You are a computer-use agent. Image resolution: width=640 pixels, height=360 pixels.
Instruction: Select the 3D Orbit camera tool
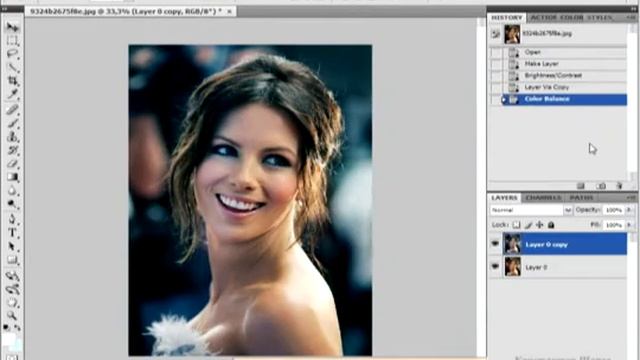point(12,289)
